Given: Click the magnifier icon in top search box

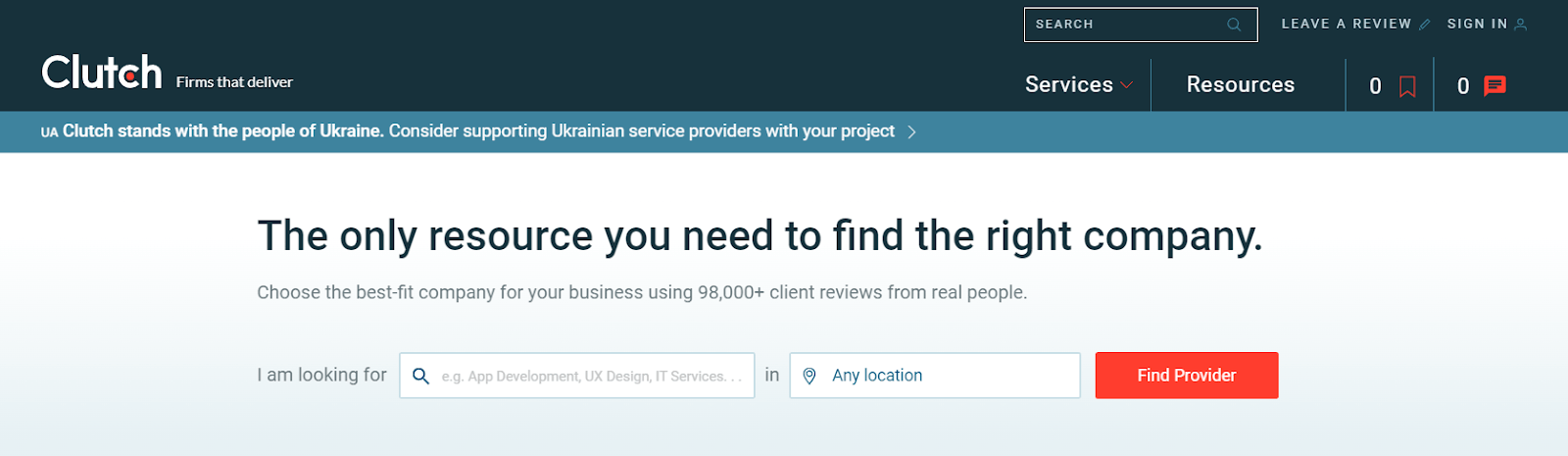Looking at the screenshot, I should coord(1234,25).
